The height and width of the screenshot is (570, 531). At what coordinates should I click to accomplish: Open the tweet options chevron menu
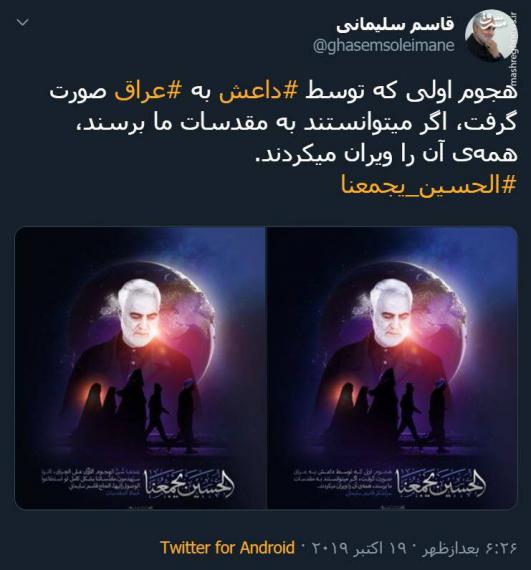pos(23,23)
